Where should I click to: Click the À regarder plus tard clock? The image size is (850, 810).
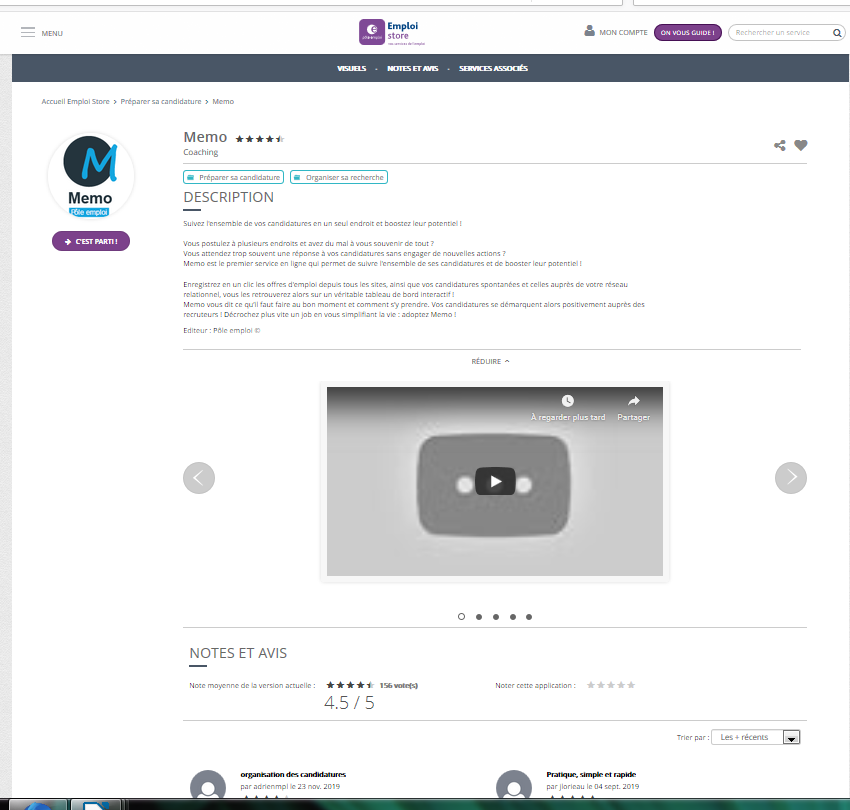[x=568, y=402]
